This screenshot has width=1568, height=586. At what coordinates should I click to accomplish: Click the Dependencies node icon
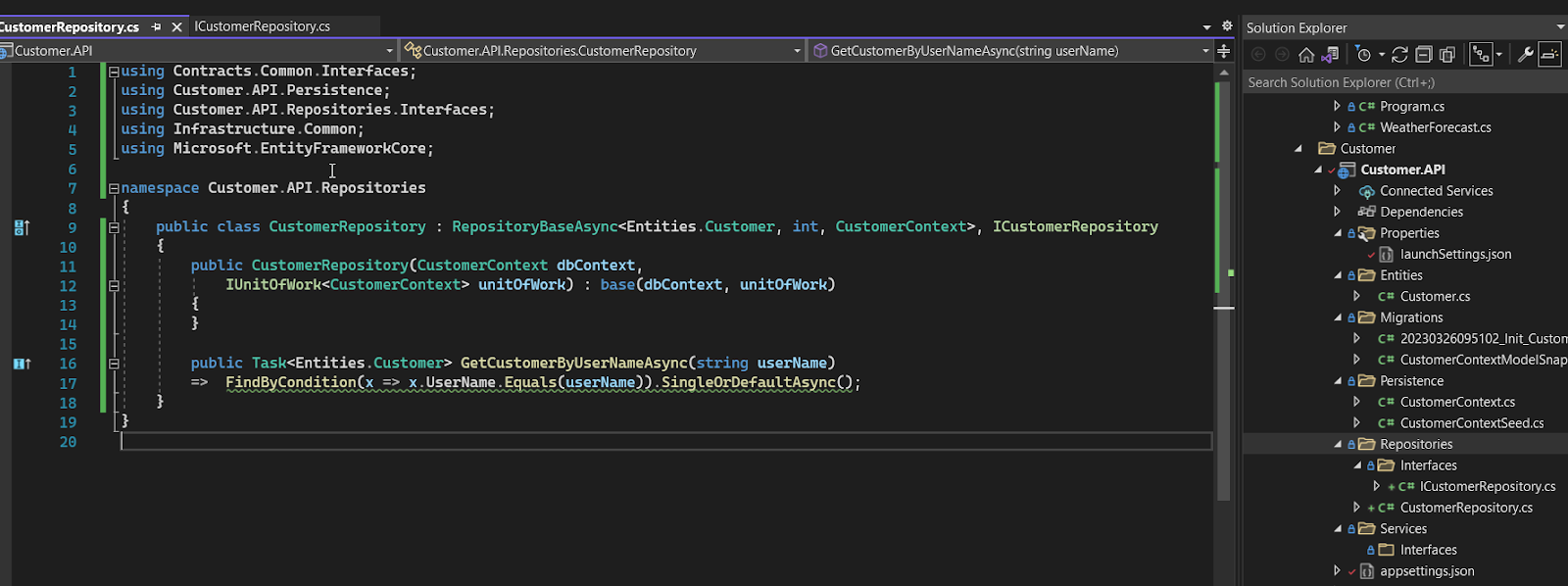pyautogui.click(x=1366, y=212)
